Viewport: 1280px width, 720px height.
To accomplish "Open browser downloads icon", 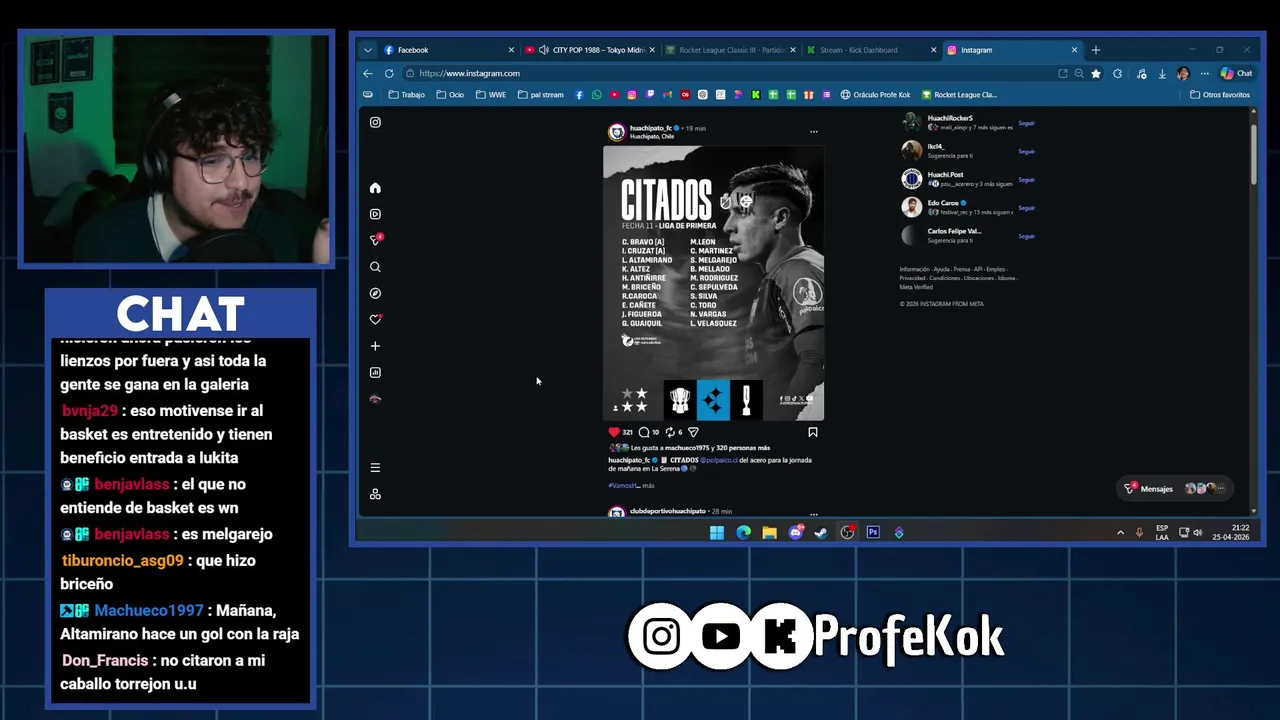I will coord(1162,73).
